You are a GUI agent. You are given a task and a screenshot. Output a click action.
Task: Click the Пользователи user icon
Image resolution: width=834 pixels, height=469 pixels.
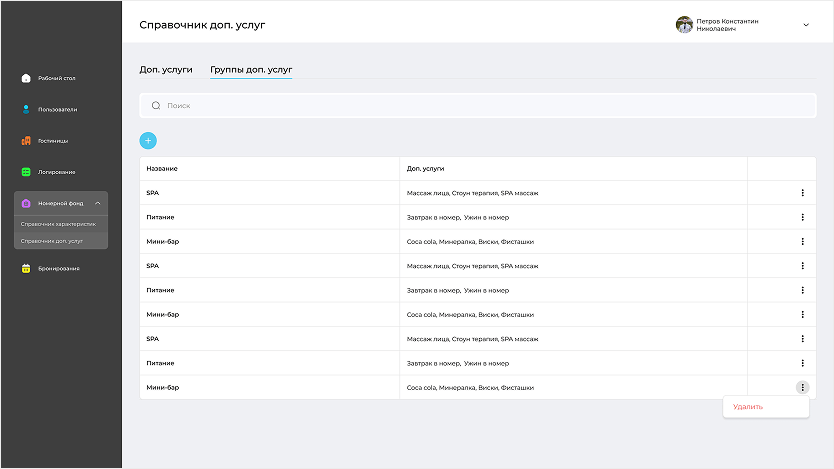pyautogui.click(x=26, y=109)
